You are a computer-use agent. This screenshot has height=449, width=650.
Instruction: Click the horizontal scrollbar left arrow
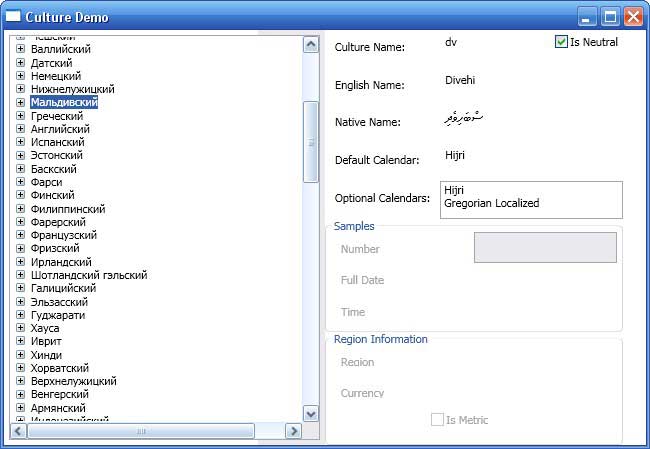(18, 431)
